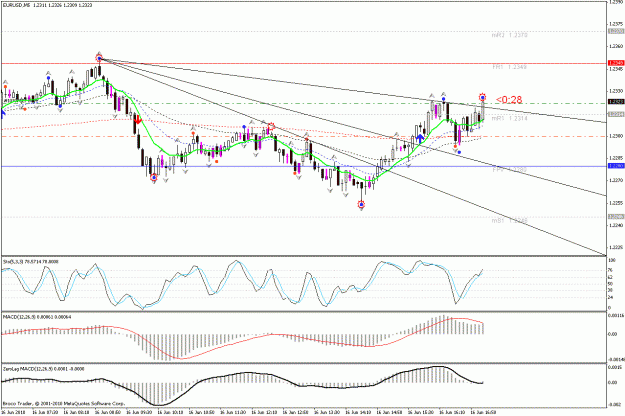Click the red down-arrow sell signal

pos(138,119)
